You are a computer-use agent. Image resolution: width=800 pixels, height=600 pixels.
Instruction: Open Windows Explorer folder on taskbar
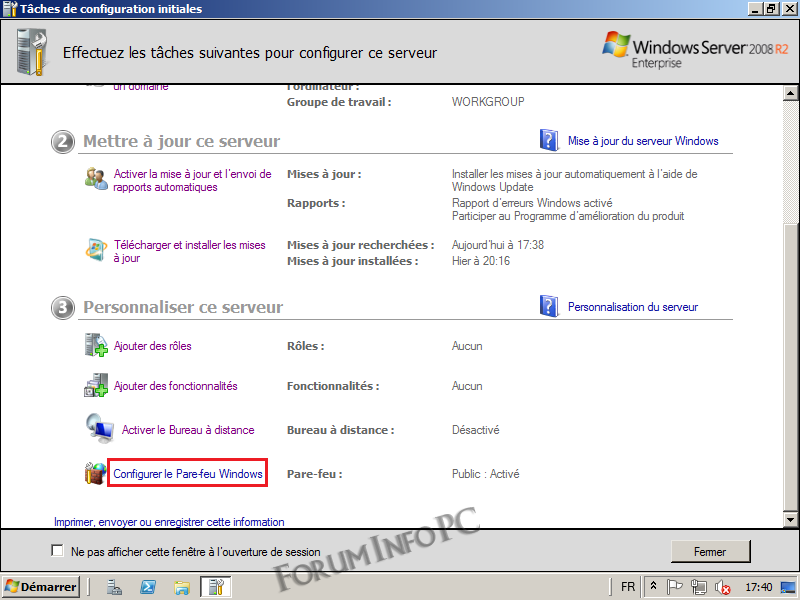pyautogui.click(x=182, y=587)
